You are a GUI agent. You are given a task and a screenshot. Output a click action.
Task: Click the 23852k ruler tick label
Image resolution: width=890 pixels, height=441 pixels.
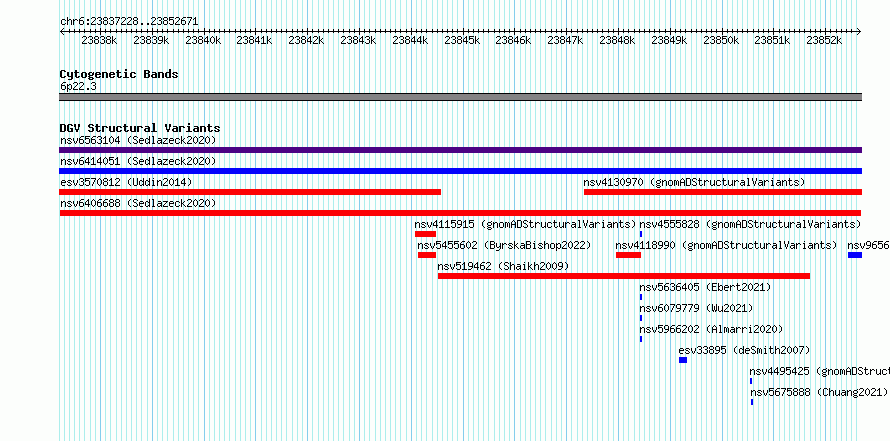tap(825, 40)
